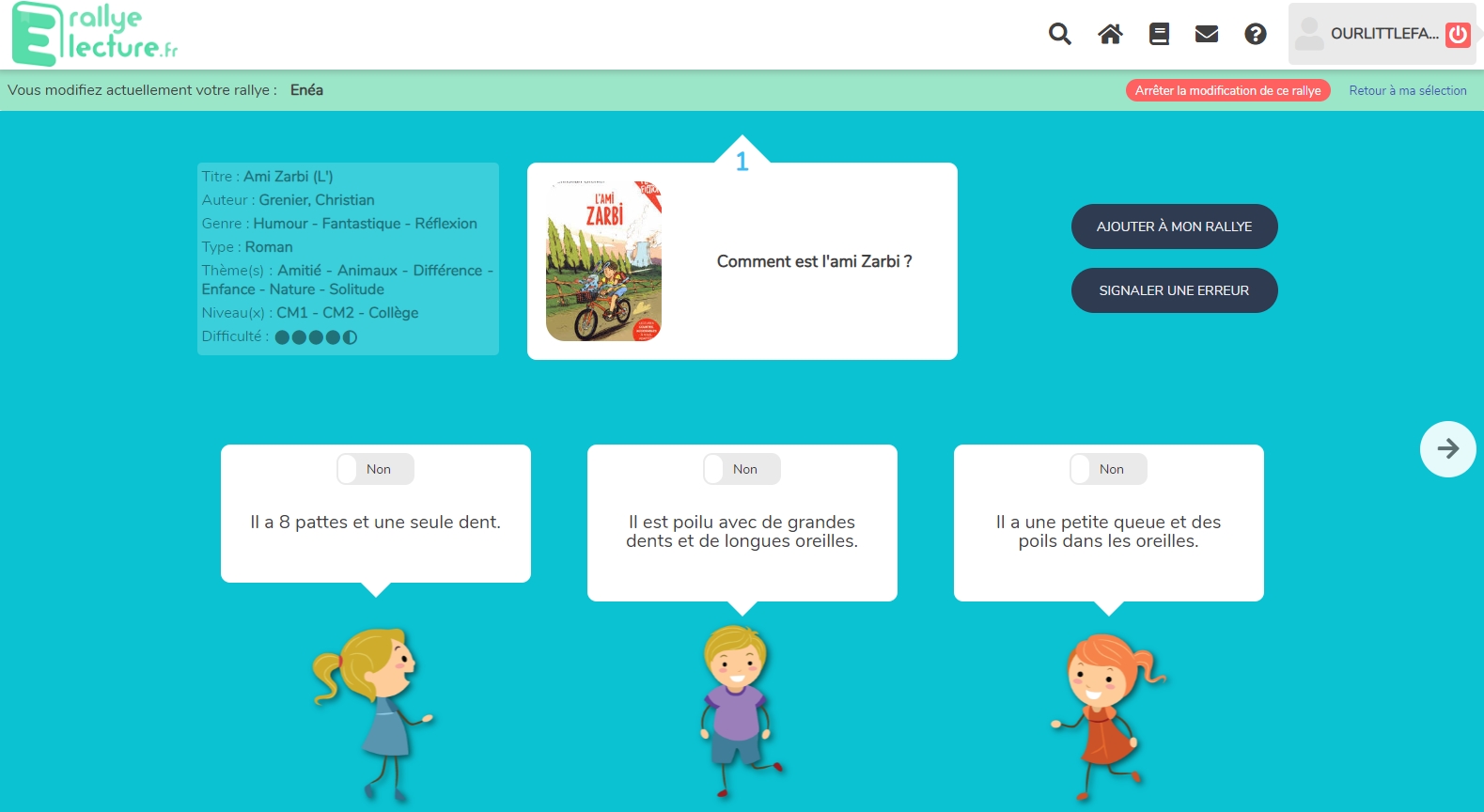
Task: Toggle switch for "petite queue" answer
Action: pos(1109,469)
